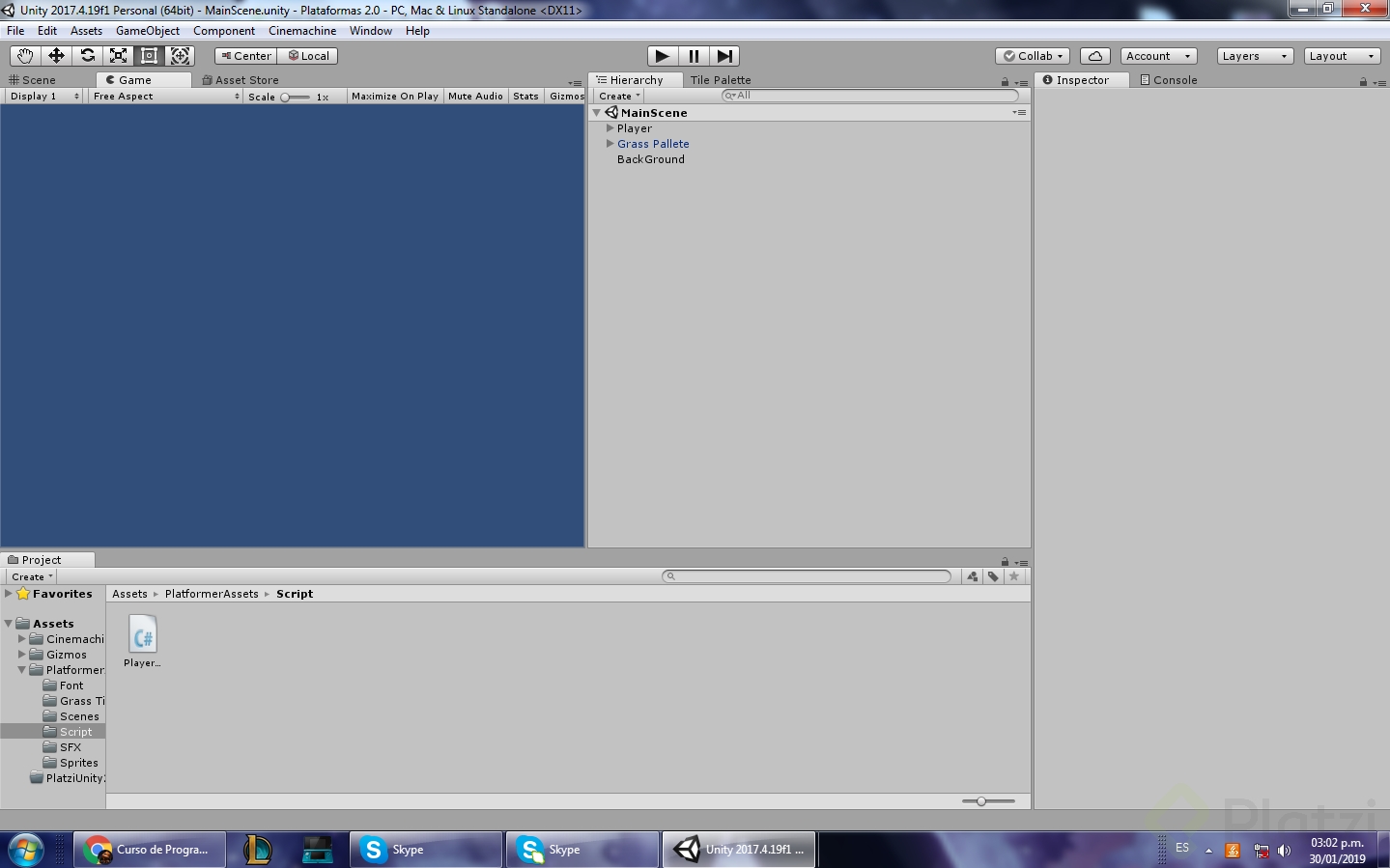Open the Free Aspect dropdown
1390x868 pixels.
click(165, 97)
